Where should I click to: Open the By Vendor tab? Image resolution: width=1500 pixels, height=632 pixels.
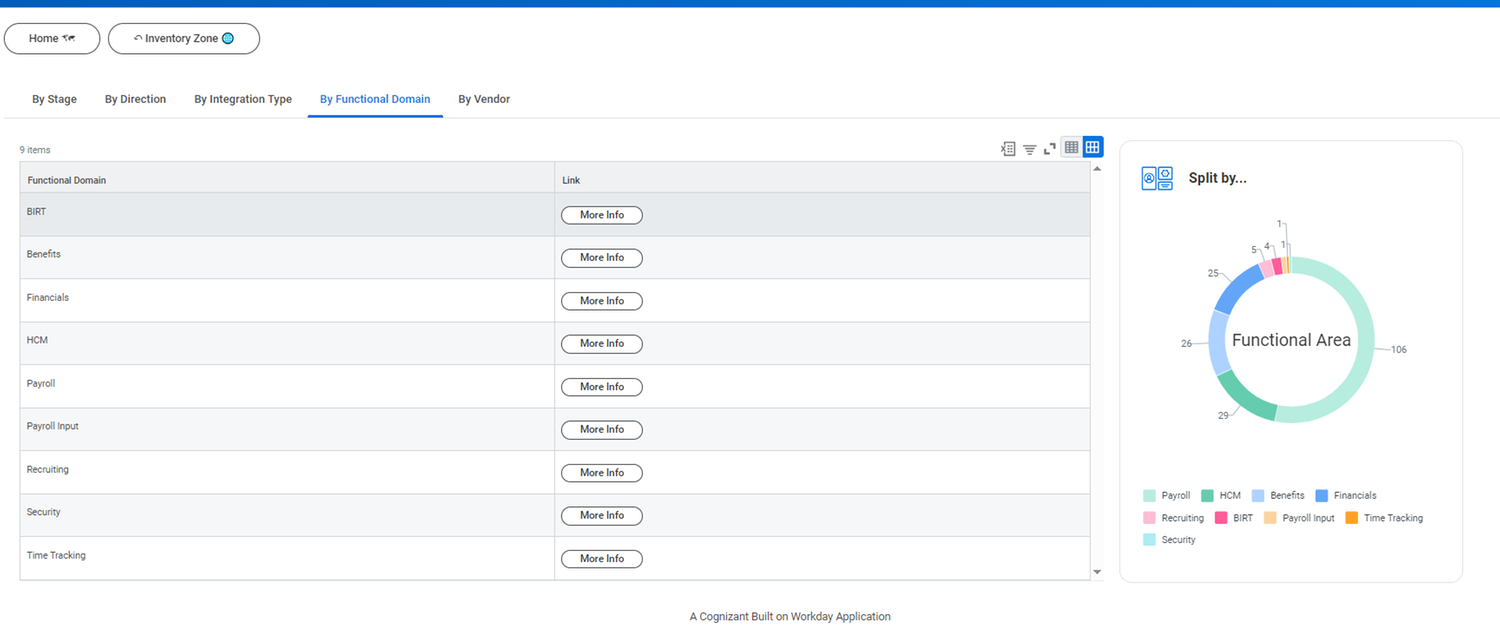(x=484, y=99)
